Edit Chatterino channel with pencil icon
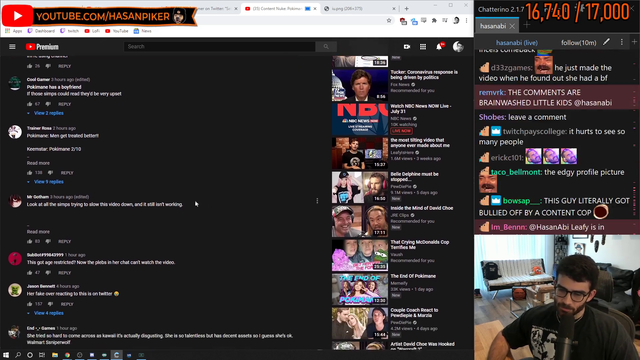Screen dimensions: 640x360 [x=607, y=42]
